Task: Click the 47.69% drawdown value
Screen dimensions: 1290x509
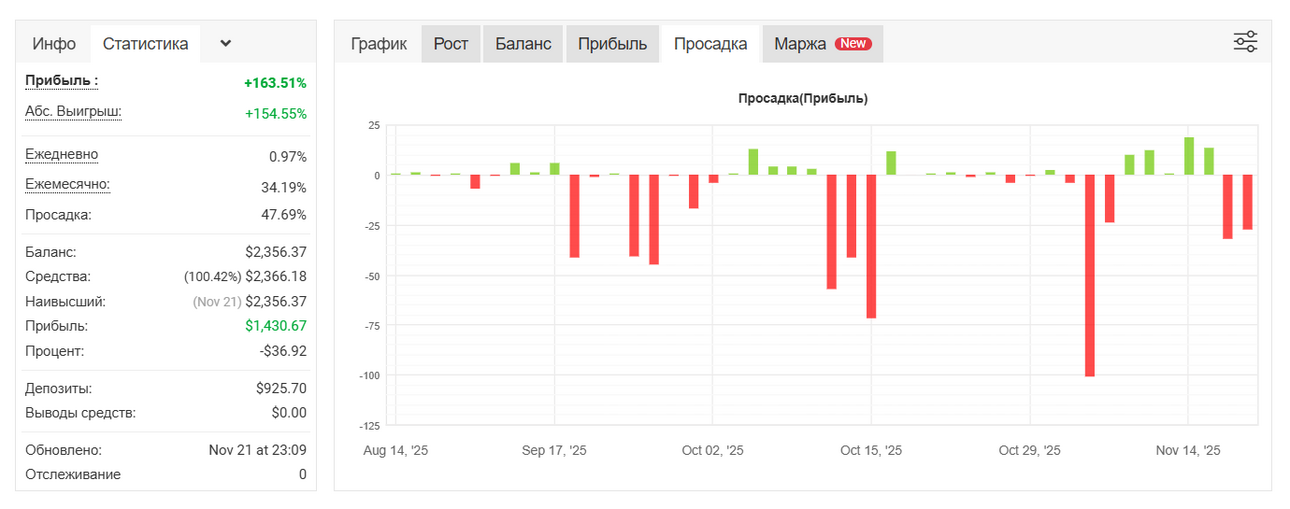Action: [x=284, y=215]
